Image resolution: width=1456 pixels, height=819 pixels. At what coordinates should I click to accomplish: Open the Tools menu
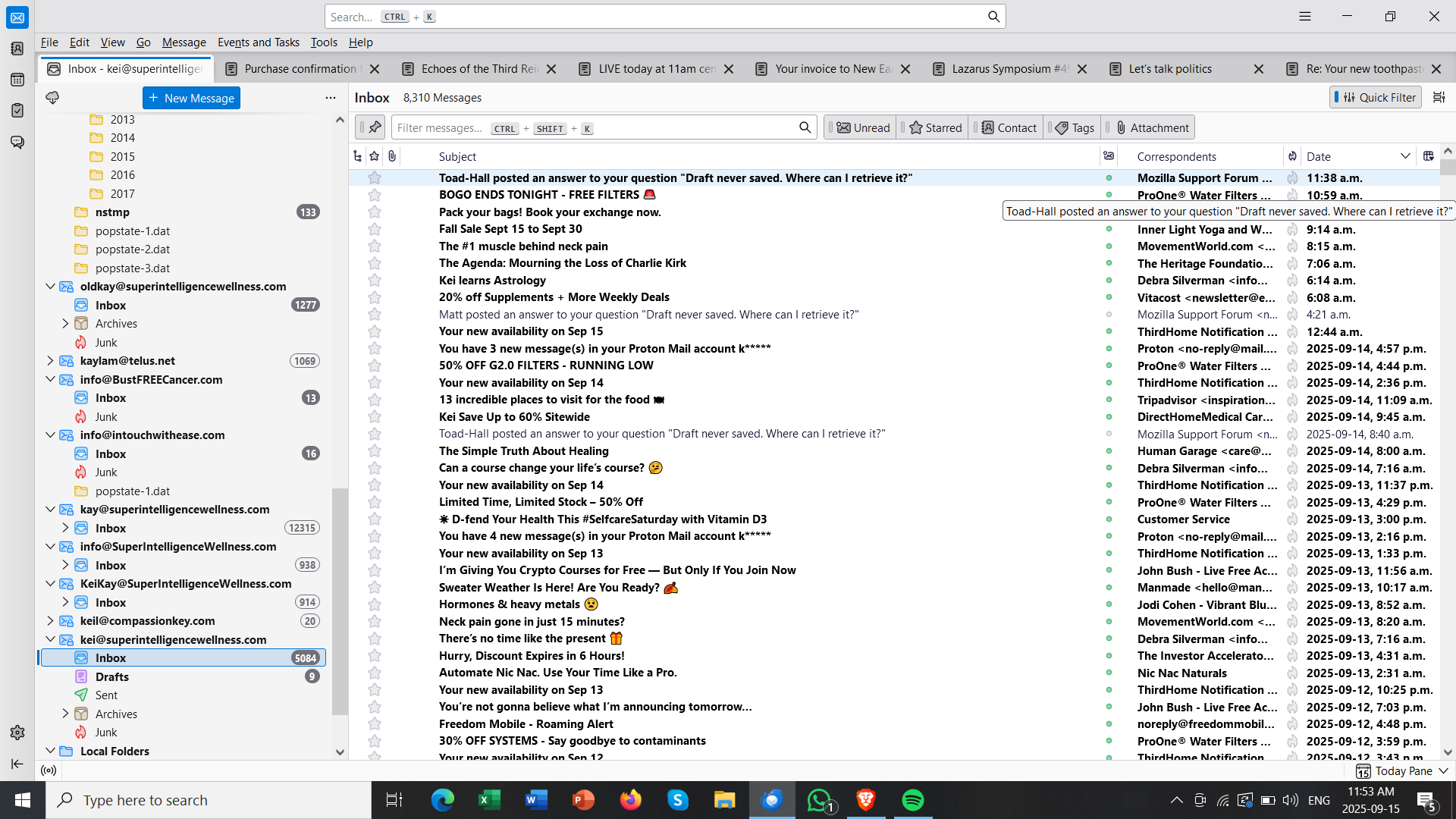(324, 42)
